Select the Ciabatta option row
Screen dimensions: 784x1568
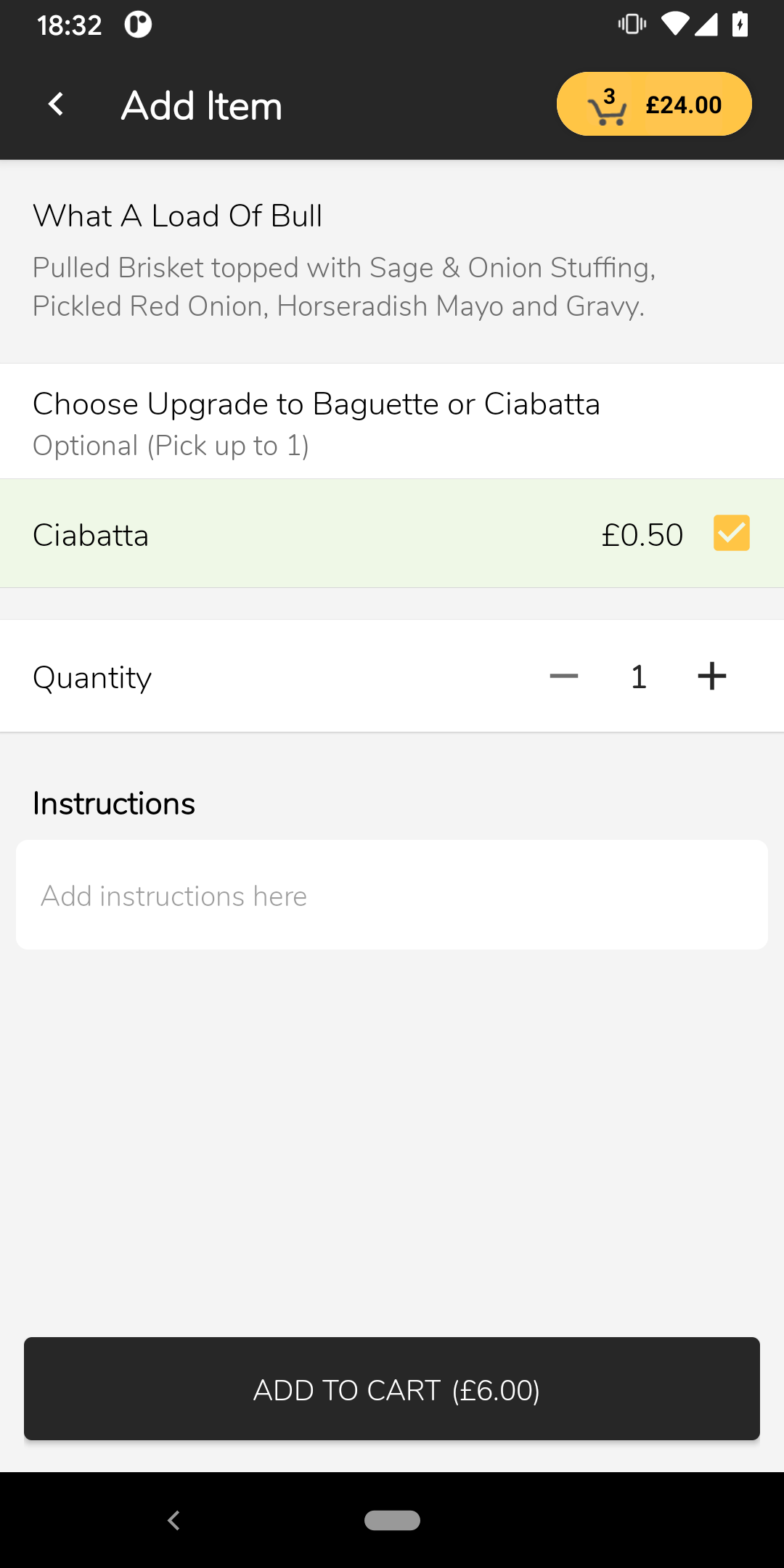[x=392, y=534]
